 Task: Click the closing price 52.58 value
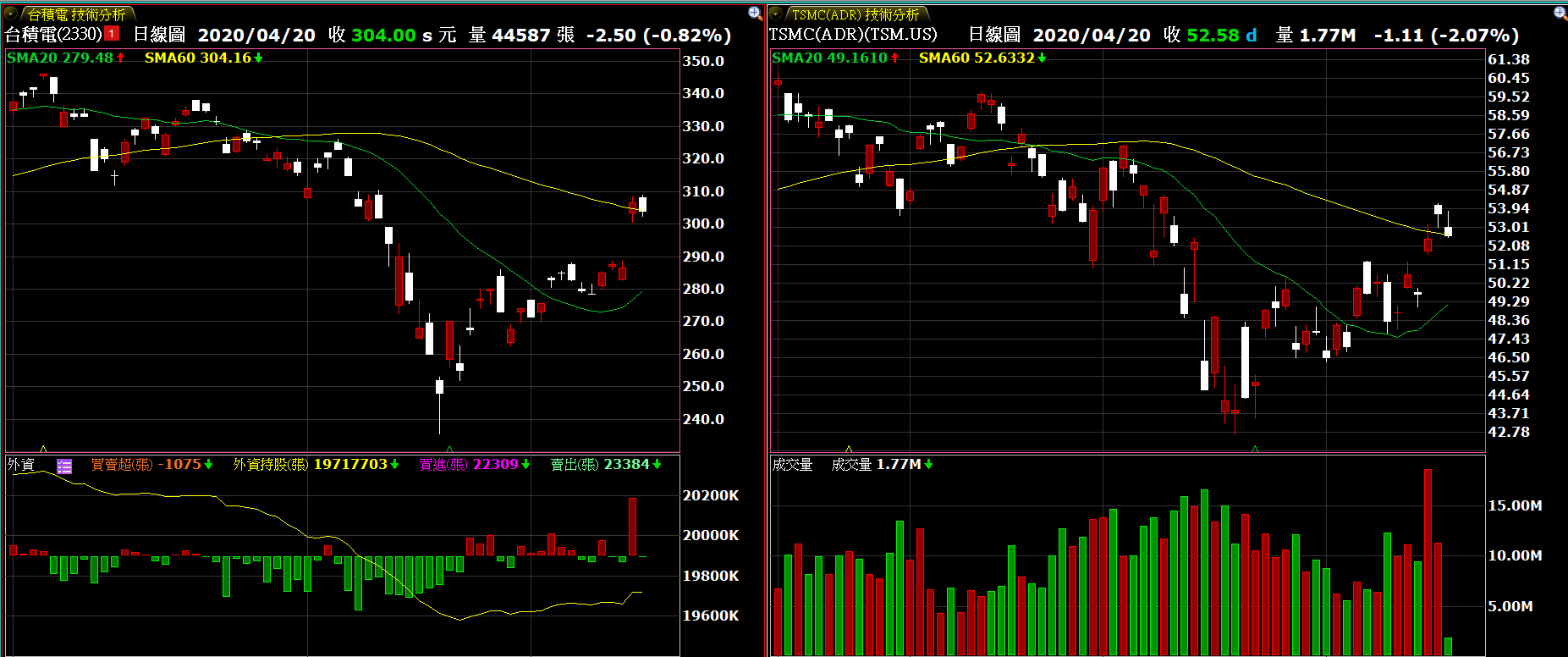[1213, 35]
